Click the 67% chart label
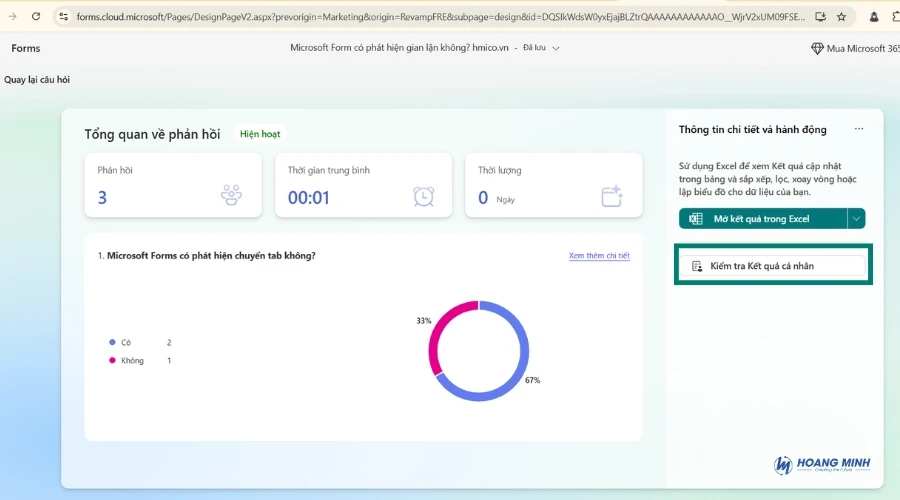The image size is (900, 500). (x=532, y=380)
